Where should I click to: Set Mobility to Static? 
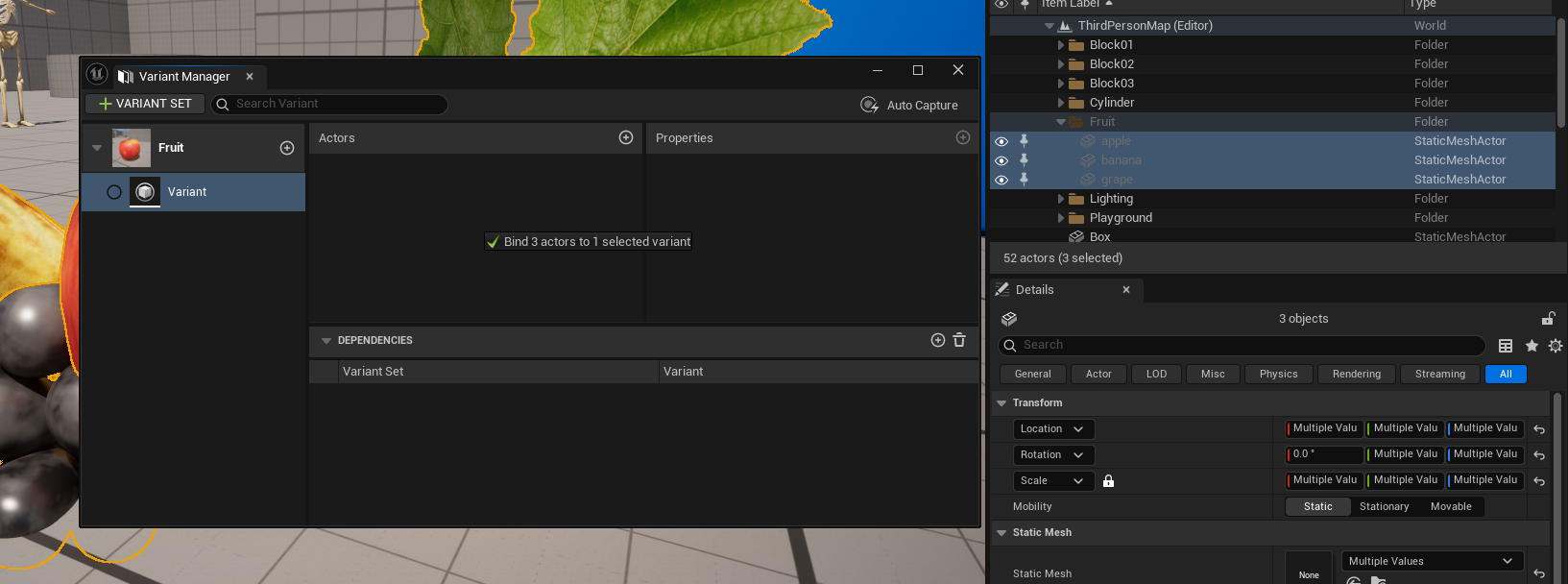pyautogui.click(x=1318, y=506)
